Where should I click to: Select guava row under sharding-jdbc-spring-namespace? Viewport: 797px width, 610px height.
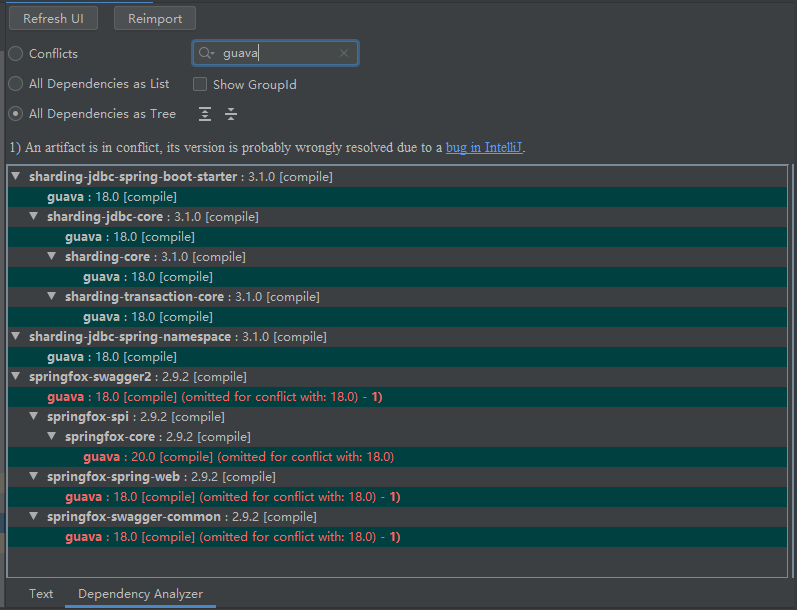coord(397,357)
